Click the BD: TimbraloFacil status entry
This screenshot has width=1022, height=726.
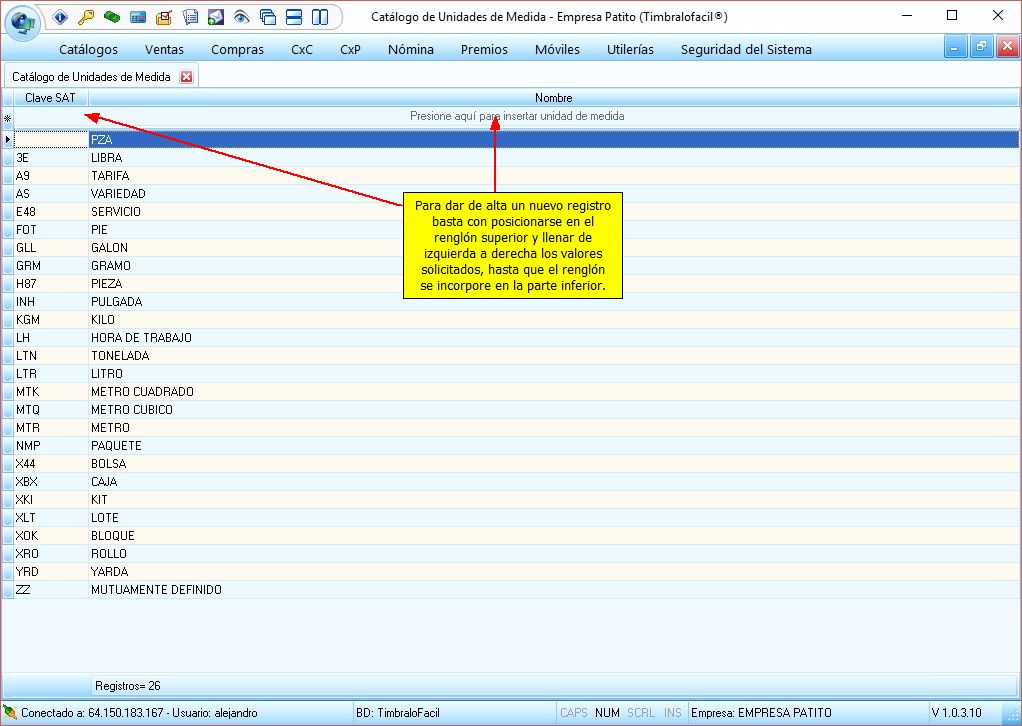pos(398,713)
